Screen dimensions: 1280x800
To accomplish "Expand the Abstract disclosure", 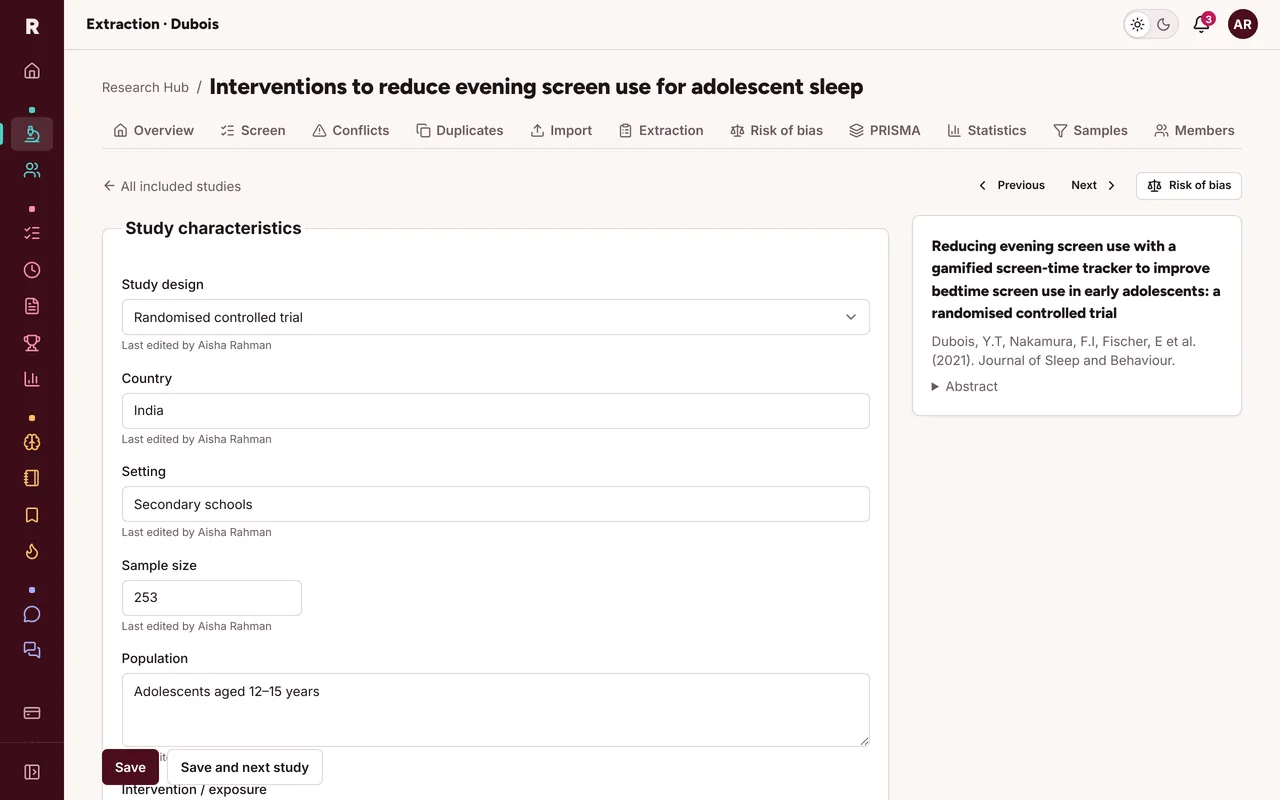I will click(x=965, y=386).
